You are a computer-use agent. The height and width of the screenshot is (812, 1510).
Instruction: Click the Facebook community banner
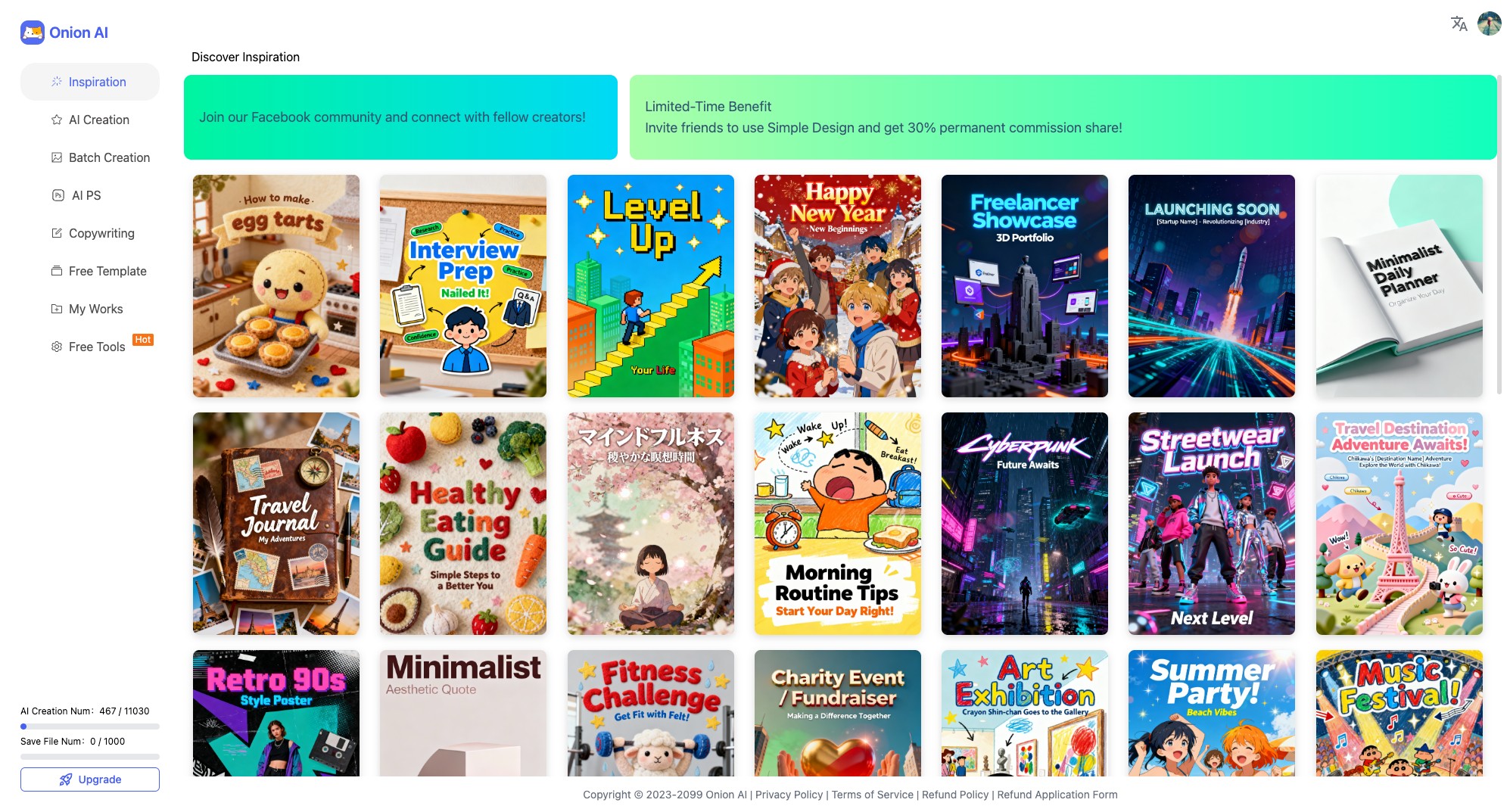(400, 117)
